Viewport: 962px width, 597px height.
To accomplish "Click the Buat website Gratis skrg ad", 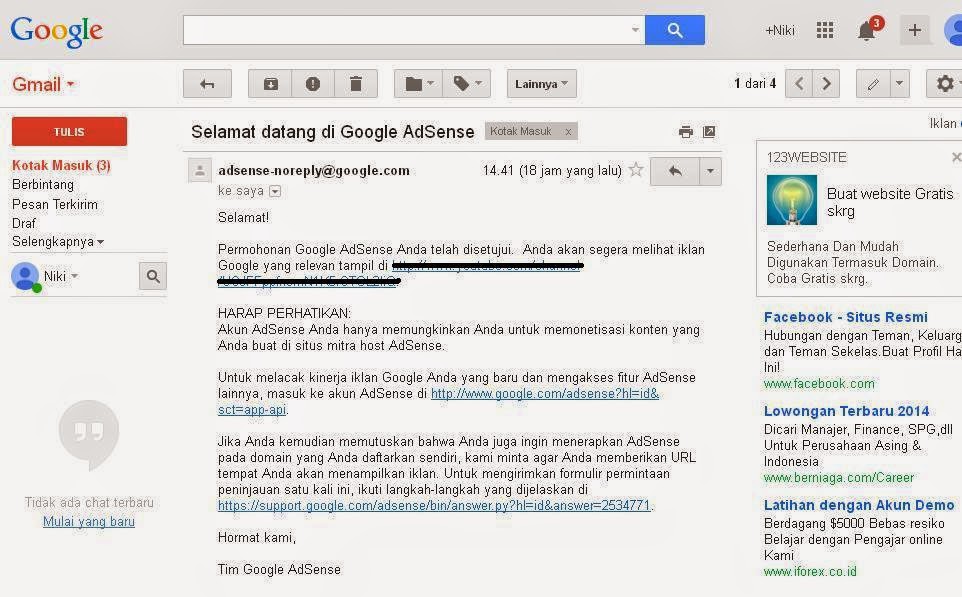I will (x=890, y=202).
